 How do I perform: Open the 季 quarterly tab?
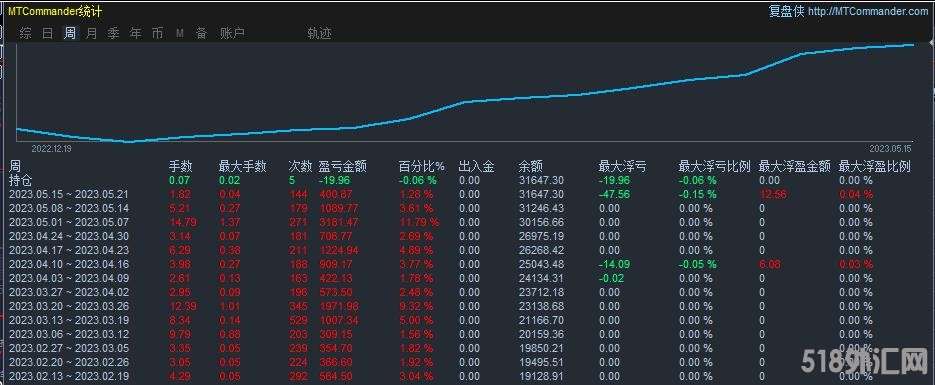point(113,33)
